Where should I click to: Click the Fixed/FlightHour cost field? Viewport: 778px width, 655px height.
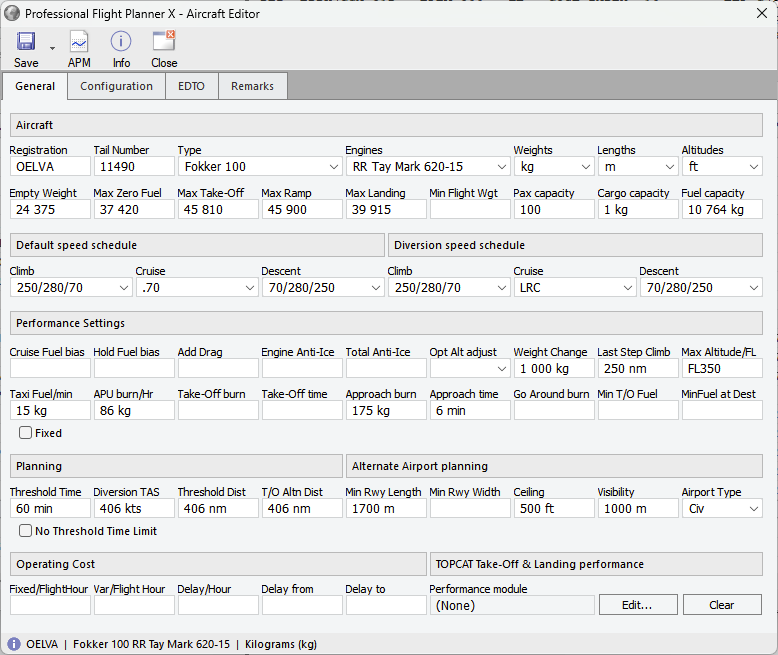click(x=50, y=605)
